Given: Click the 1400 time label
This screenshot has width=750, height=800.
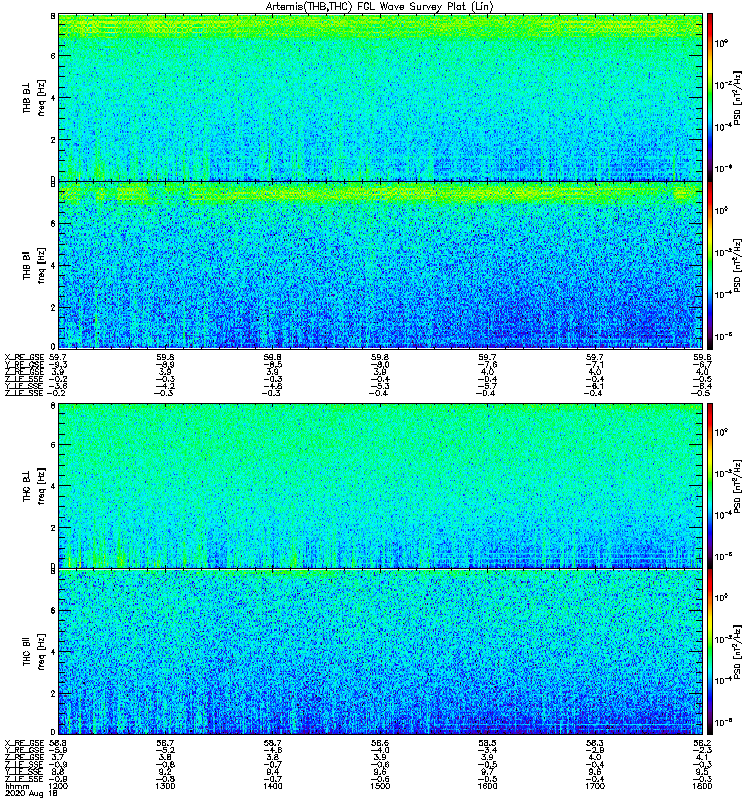Looking at the screenshot, I should (x=272, y=786).
